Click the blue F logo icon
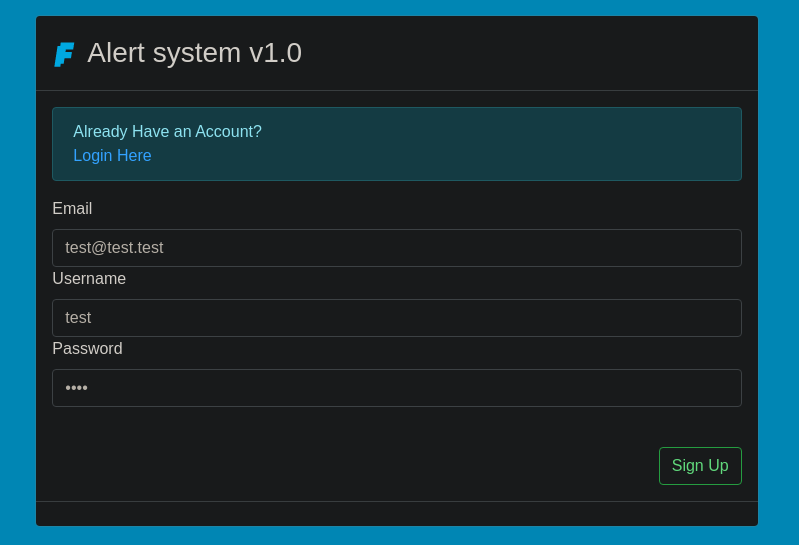The image size is (799, 545). (x=64, y=54)
